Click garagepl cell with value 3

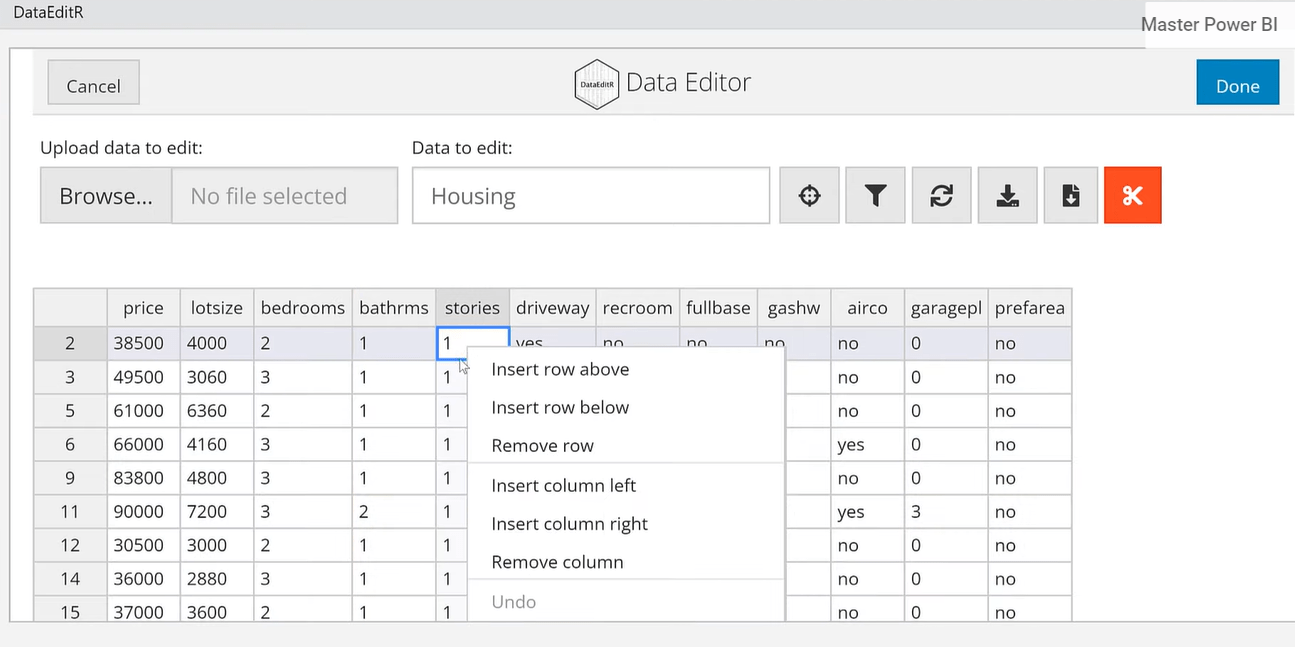pos(947,511)
